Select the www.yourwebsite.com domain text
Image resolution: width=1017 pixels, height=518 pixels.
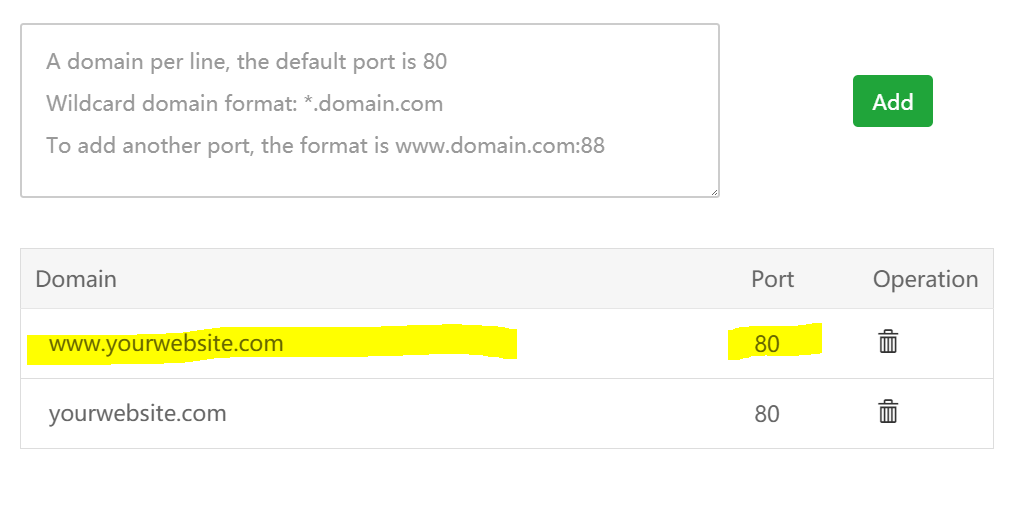[x=166, y=344]
